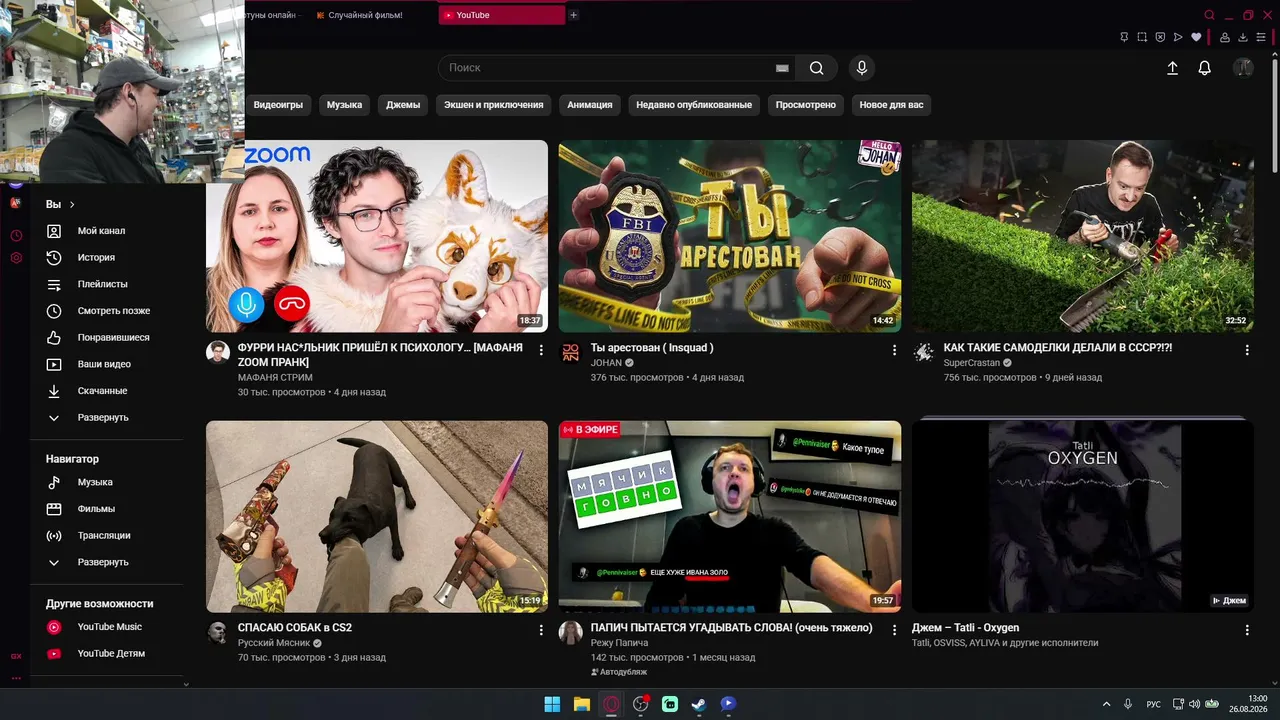Viewport: 1280px width, 720px height.
Task: Select the Просмотрено filter chip
Action: (806, 105)
